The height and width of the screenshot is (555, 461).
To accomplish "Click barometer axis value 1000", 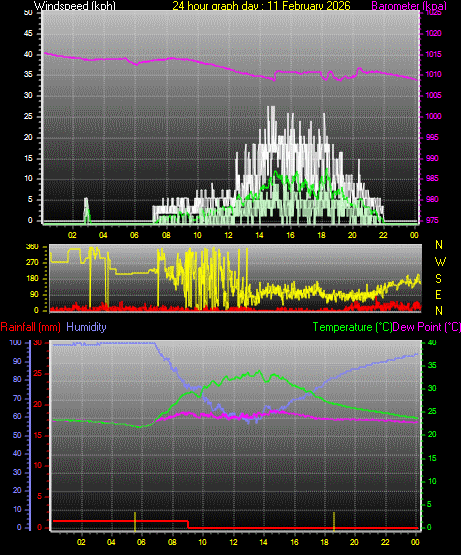I will point(433,116).
